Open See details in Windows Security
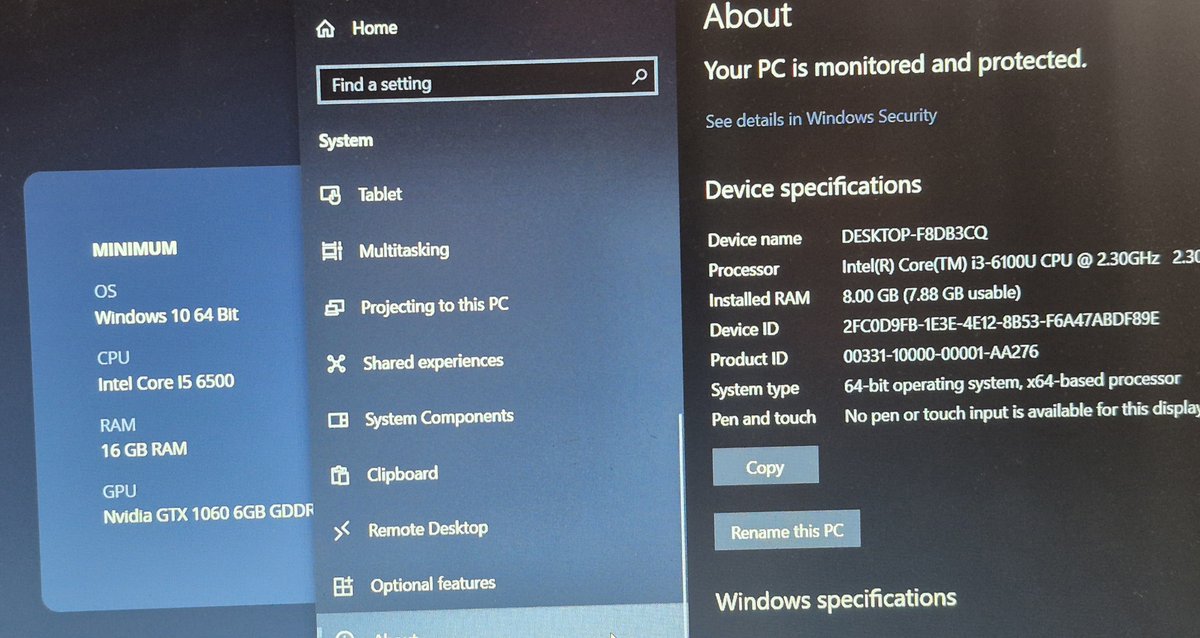The height and width of the screenshot is (638, 1200). tap(821, 118)
